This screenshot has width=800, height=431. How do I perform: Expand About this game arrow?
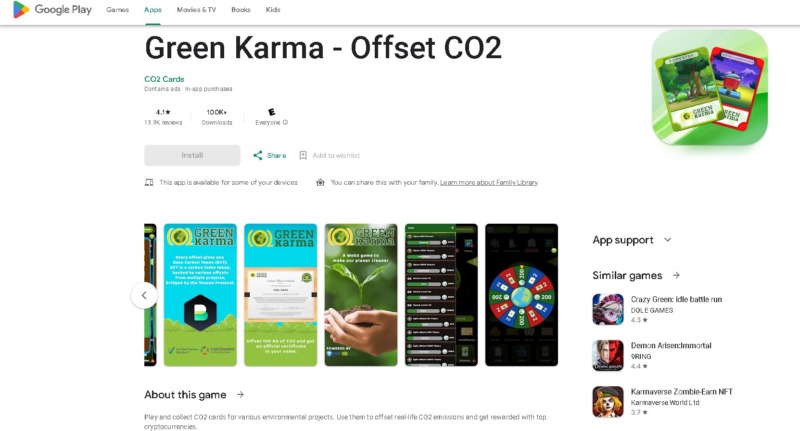coord(240,394)
